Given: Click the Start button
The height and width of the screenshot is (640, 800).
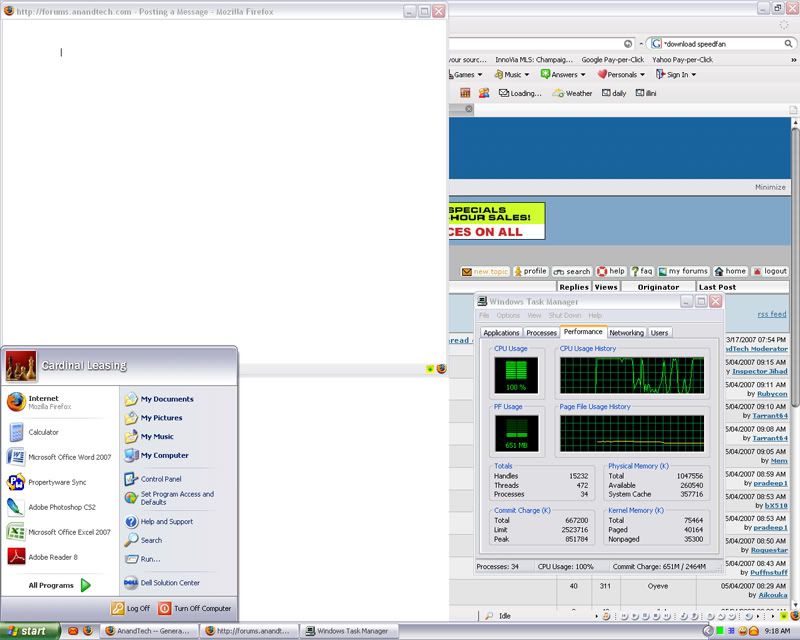Looking at the screenshot, I should pos(30,631).
